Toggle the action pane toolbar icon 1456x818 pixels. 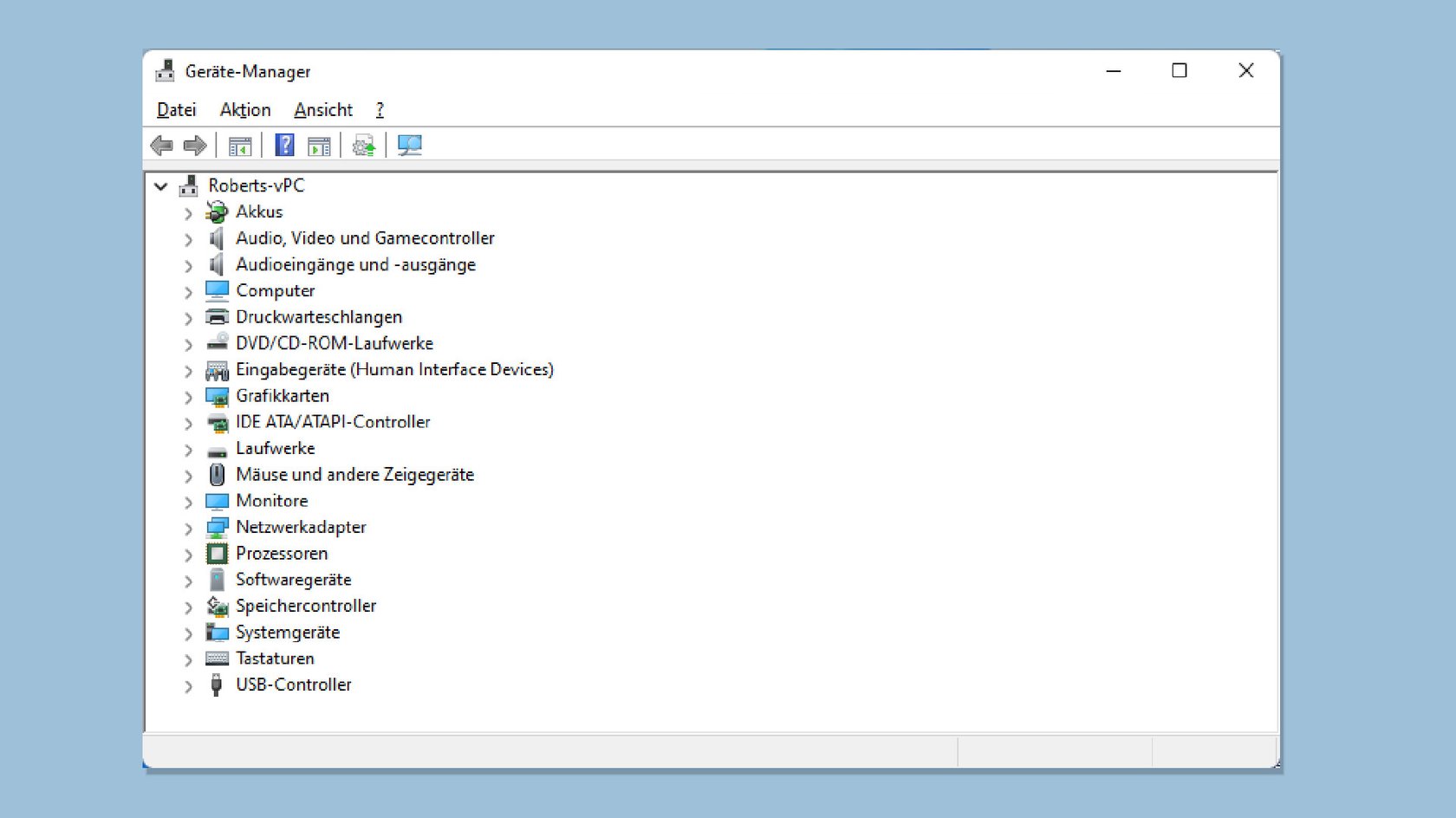(319, 146)
